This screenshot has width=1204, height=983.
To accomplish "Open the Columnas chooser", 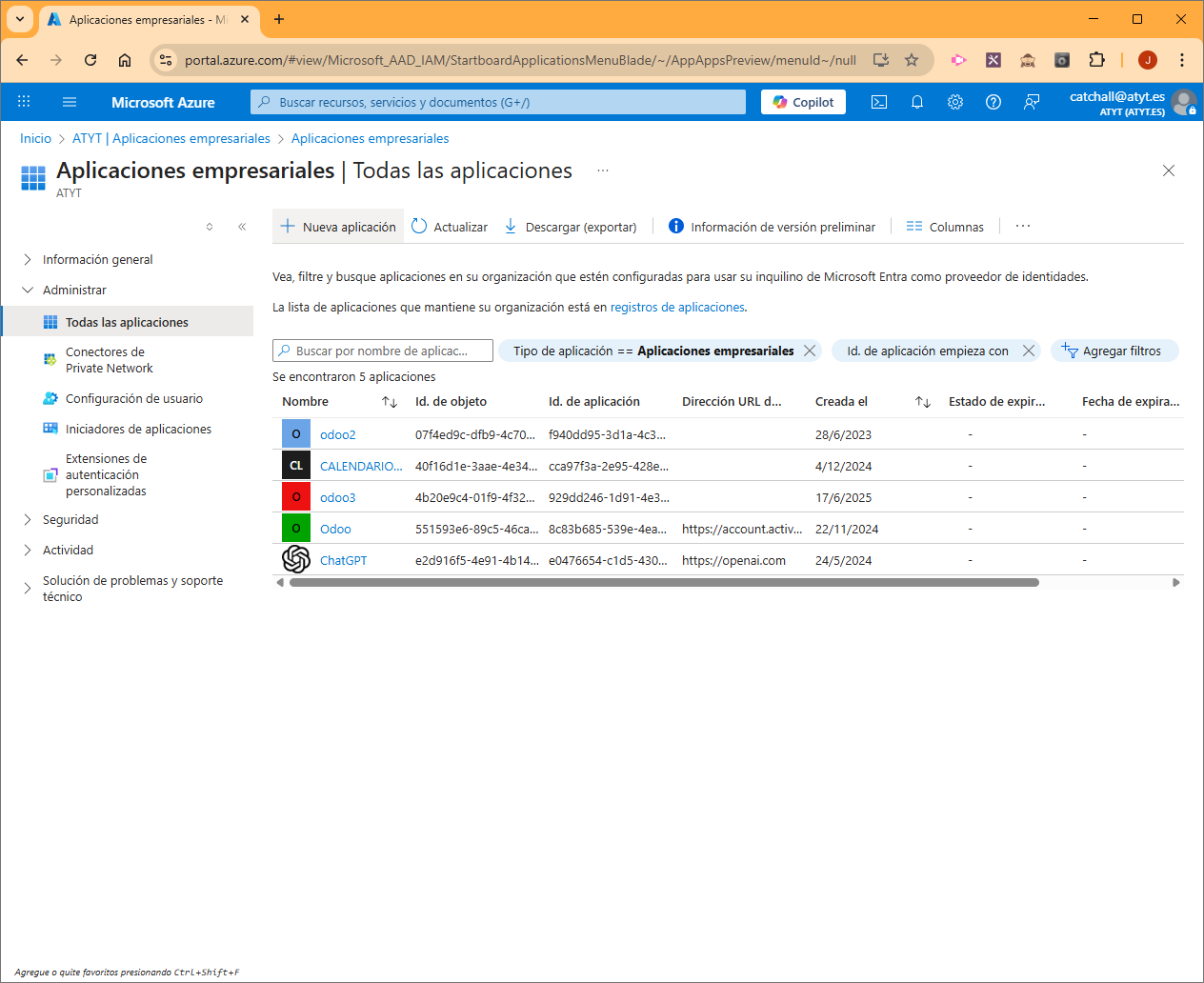I will click(945, 227).
